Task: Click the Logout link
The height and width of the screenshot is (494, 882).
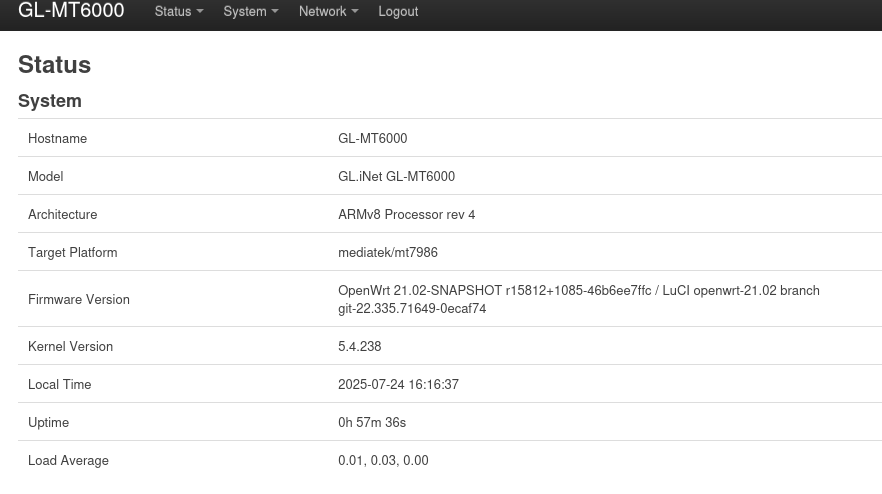Action: click(398, 11)
